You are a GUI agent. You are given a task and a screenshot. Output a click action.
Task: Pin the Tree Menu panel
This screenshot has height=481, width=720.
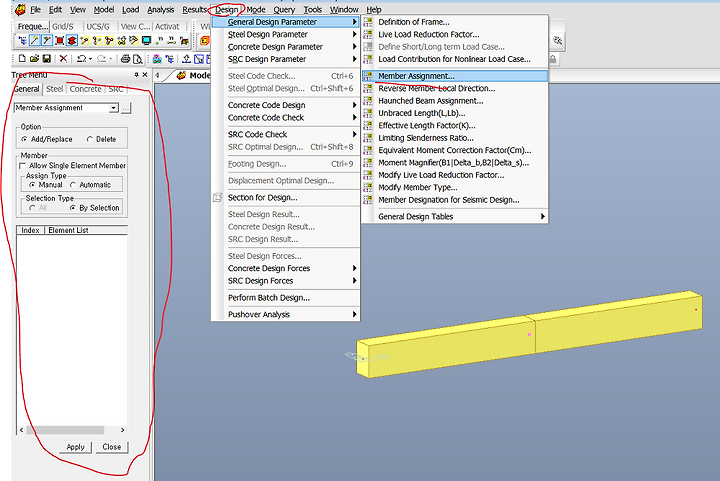tap(136, 74)
